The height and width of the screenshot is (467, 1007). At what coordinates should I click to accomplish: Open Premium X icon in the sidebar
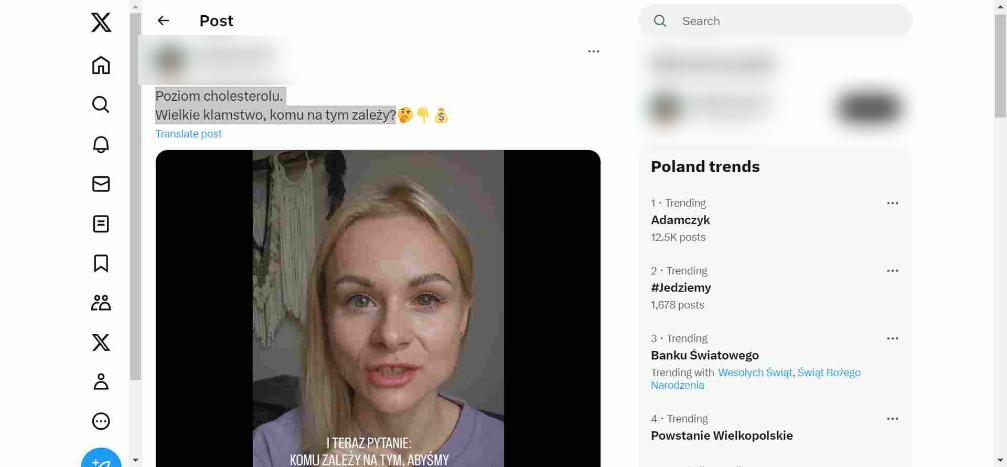coord(101,342)
